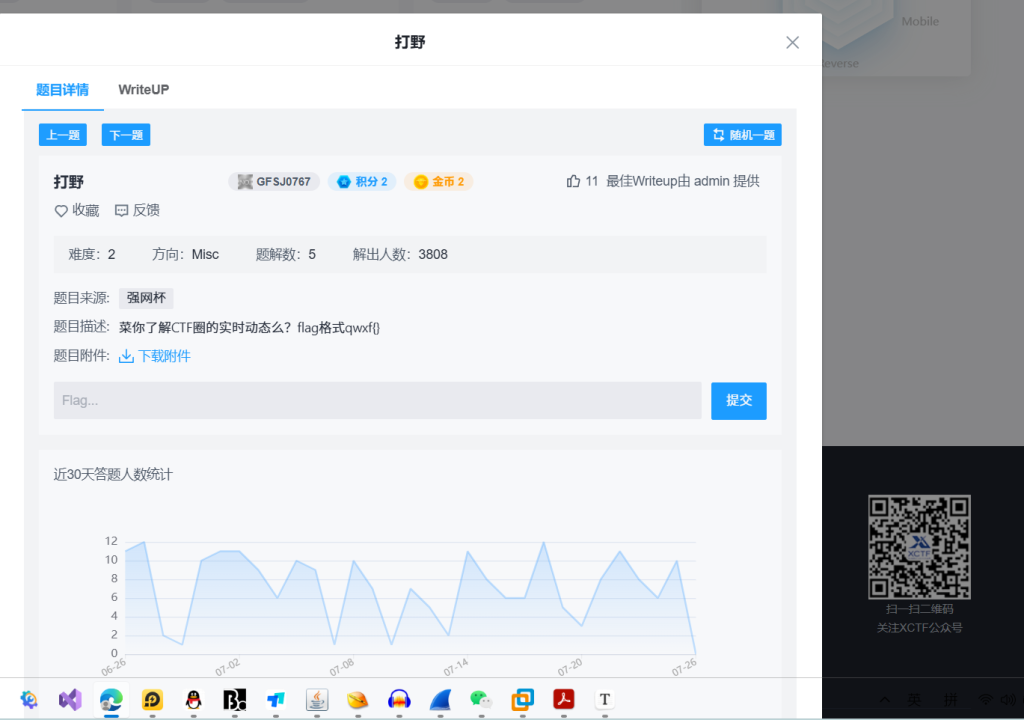Expand system tray hidden icons chevron
The height and width of the screenshot is (720, 1024).
(886, 699)
